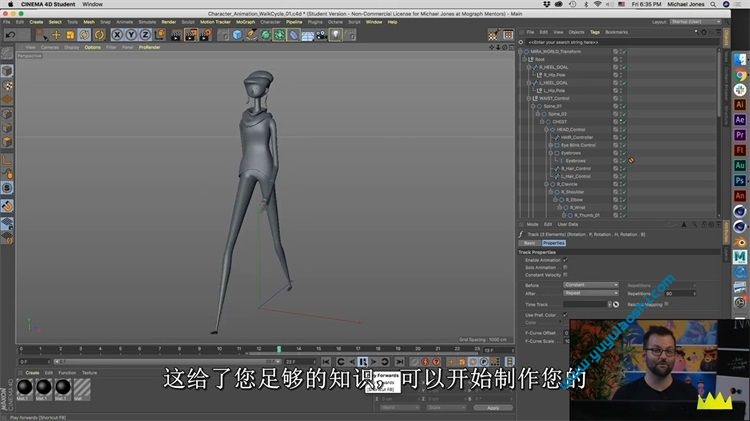Toggle Use Pref. Color checkbox

tap(565, 315)
